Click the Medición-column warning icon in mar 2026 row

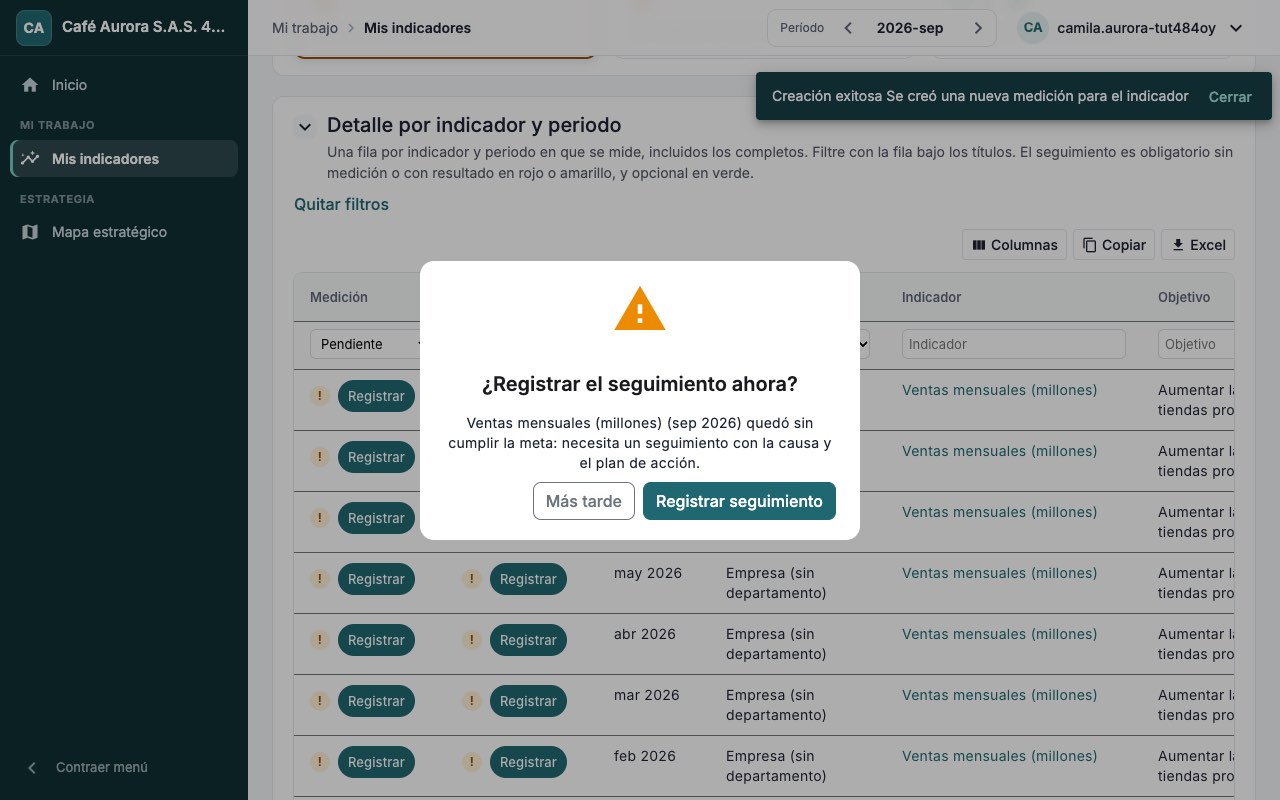coord(319,701)
